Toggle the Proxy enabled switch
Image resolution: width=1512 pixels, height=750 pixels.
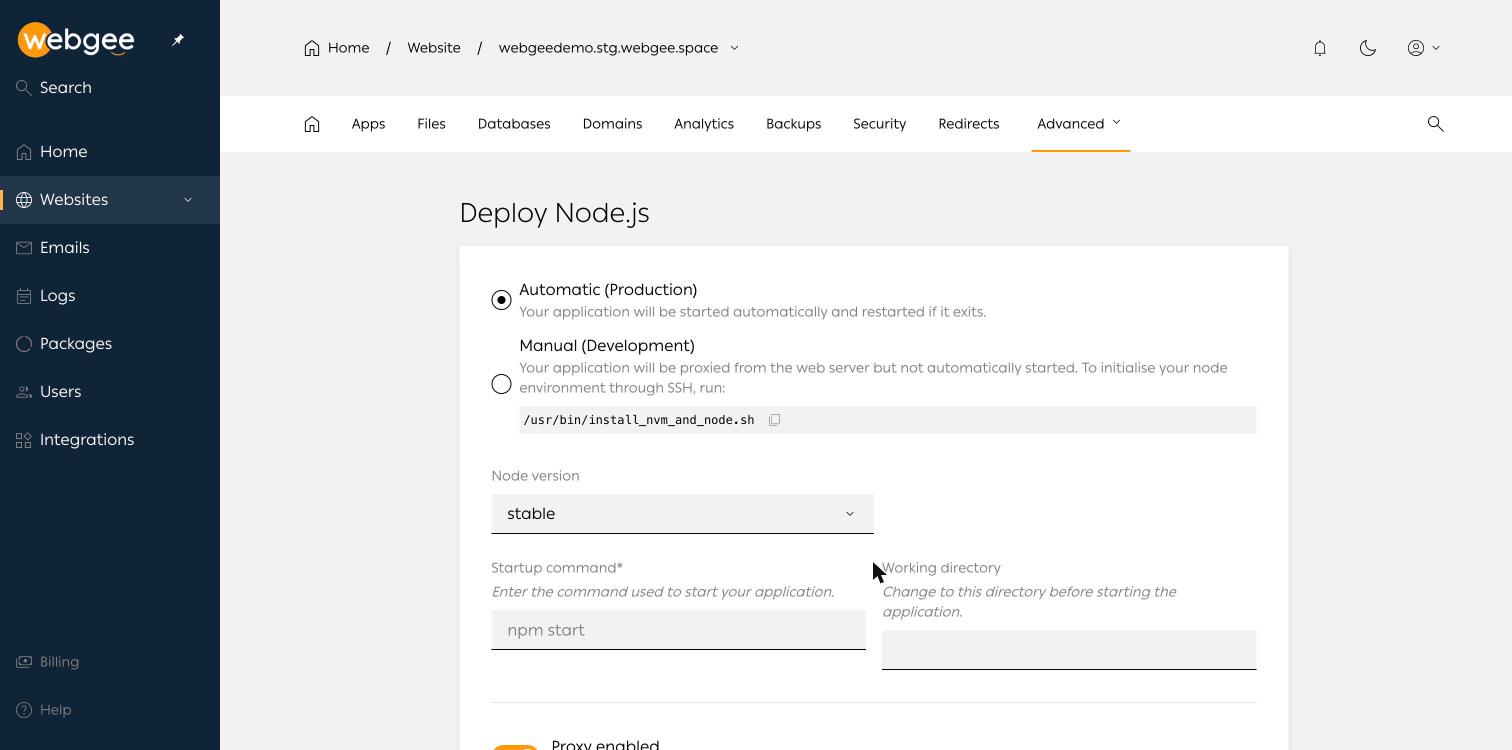tap(515, 747)
